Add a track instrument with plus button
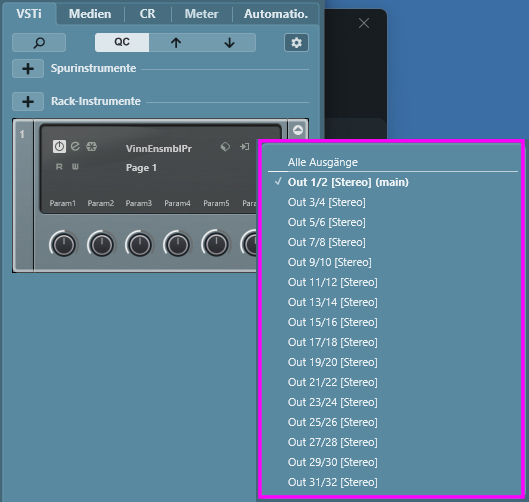The width and height of the screenshot is (529, 502). coord(28,68)
